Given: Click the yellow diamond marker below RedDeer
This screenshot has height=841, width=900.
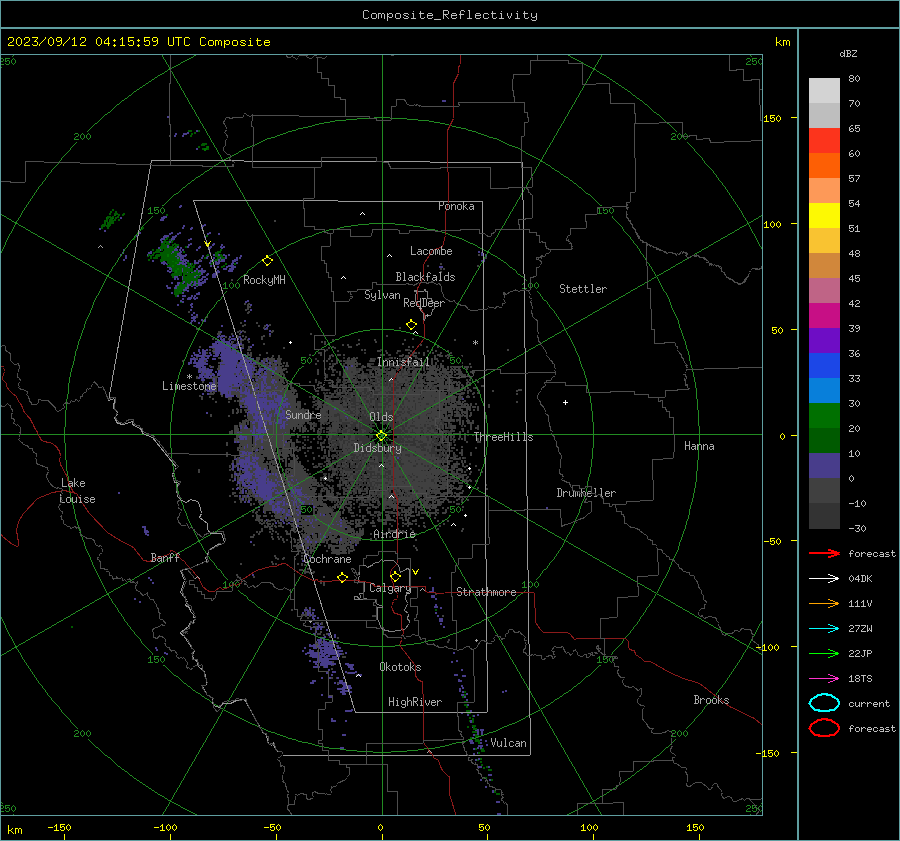Looking at the screenshot, I should (x=411, y=325).
